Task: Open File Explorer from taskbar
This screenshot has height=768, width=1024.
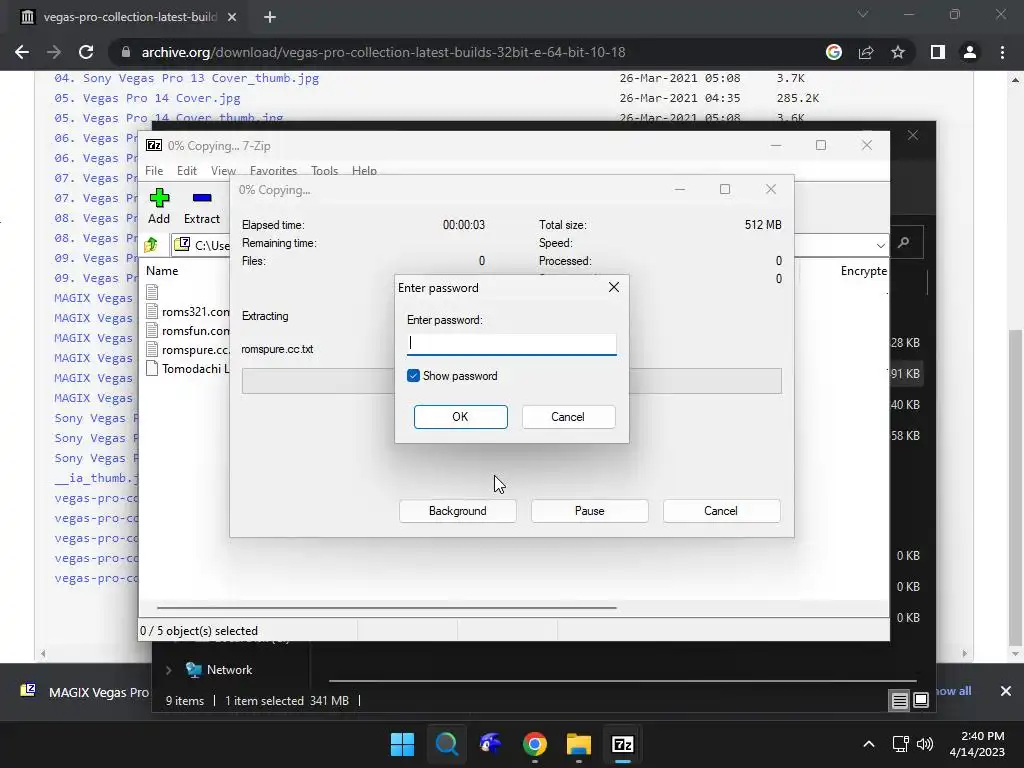Action: (x=579, y=744)
